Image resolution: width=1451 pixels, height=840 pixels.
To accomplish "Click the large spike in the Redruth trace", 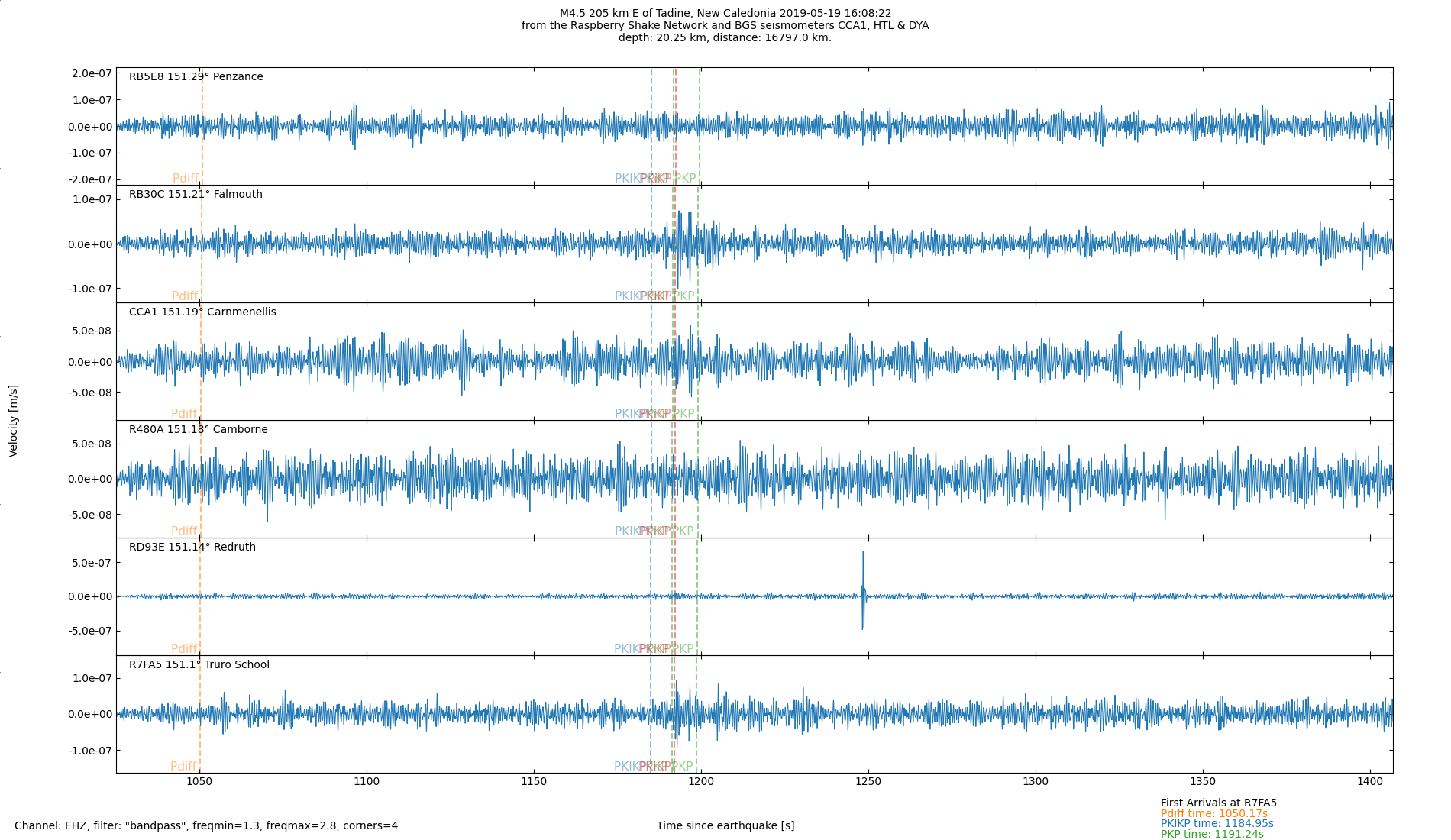I will tap(863, 590).
